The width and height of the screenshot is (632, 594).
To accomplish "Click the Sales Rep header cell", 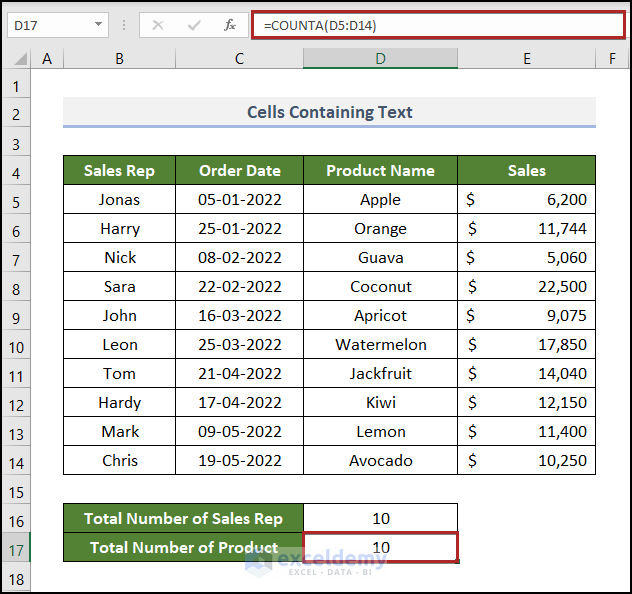I will 119,170.
